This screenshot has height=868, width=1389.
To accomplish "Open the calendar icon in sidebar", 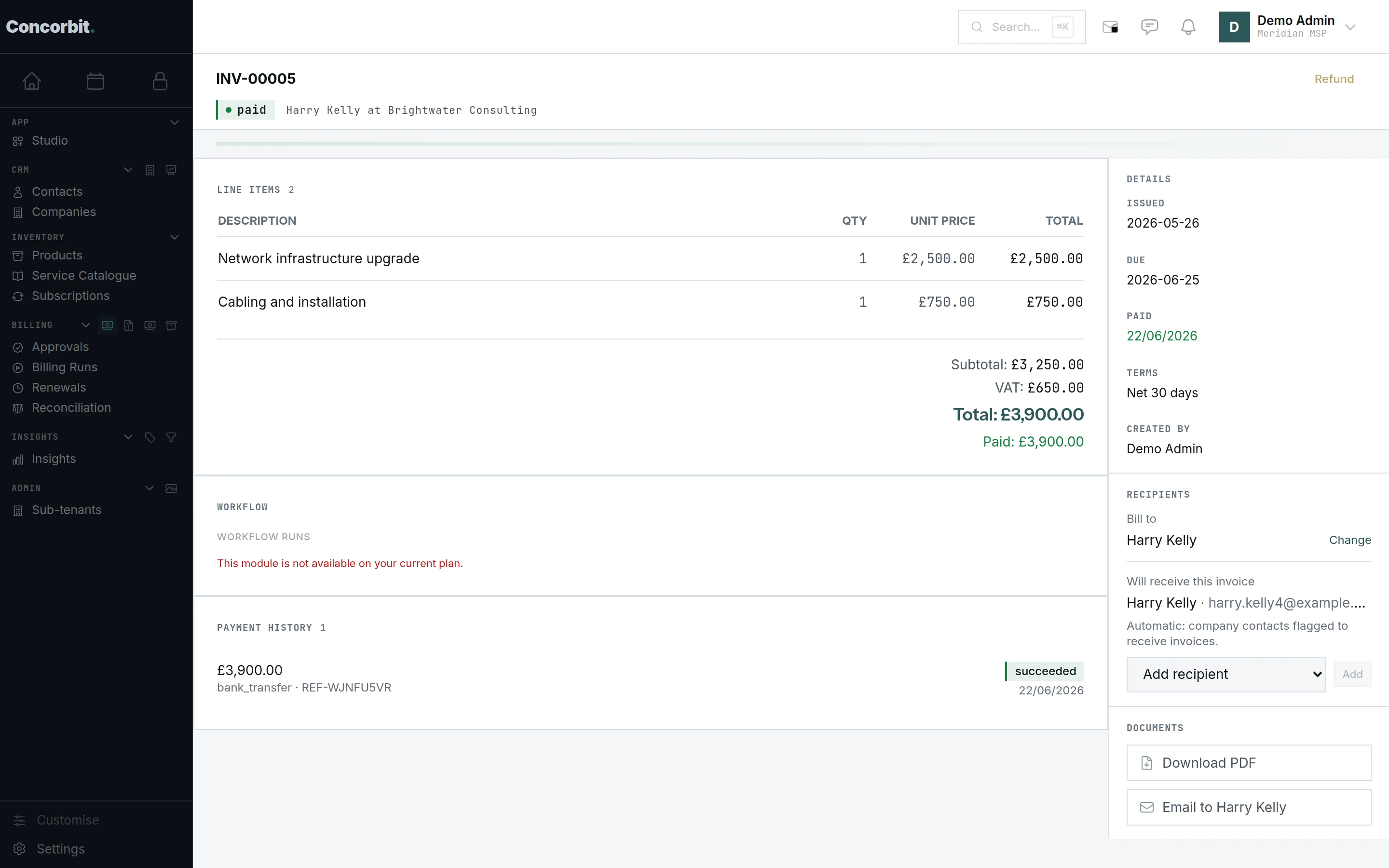I will point(95,81).
